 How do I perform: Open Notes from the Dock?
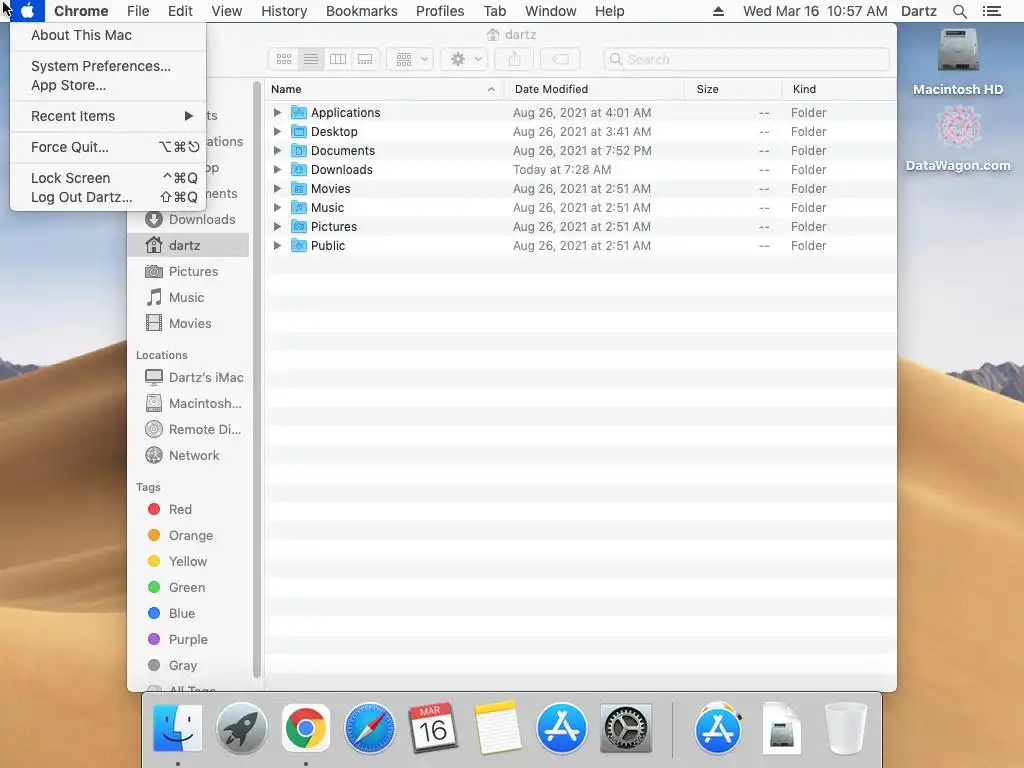498,728
